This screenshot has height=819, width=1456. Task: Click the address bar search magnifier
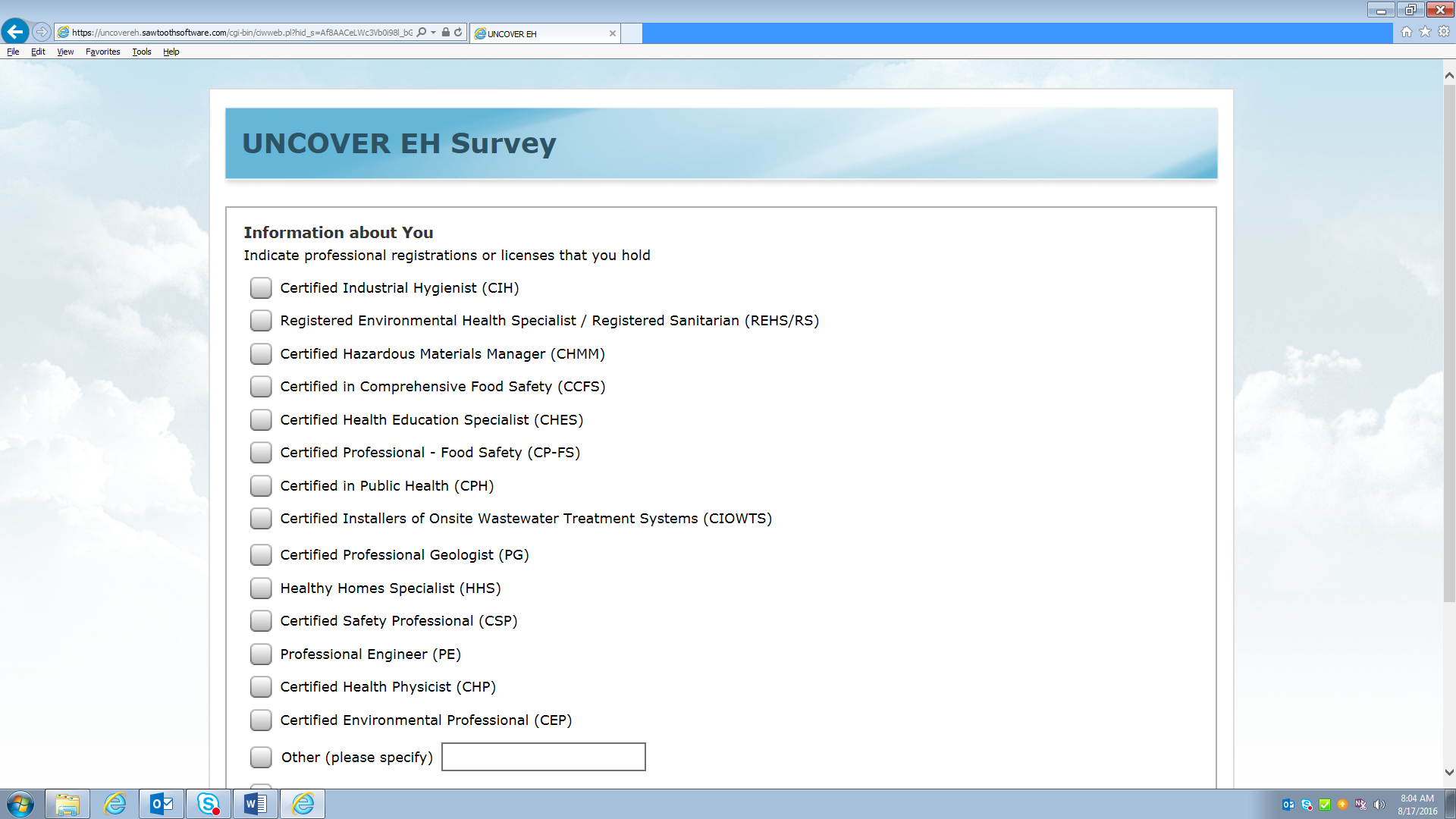coord(422,33)
